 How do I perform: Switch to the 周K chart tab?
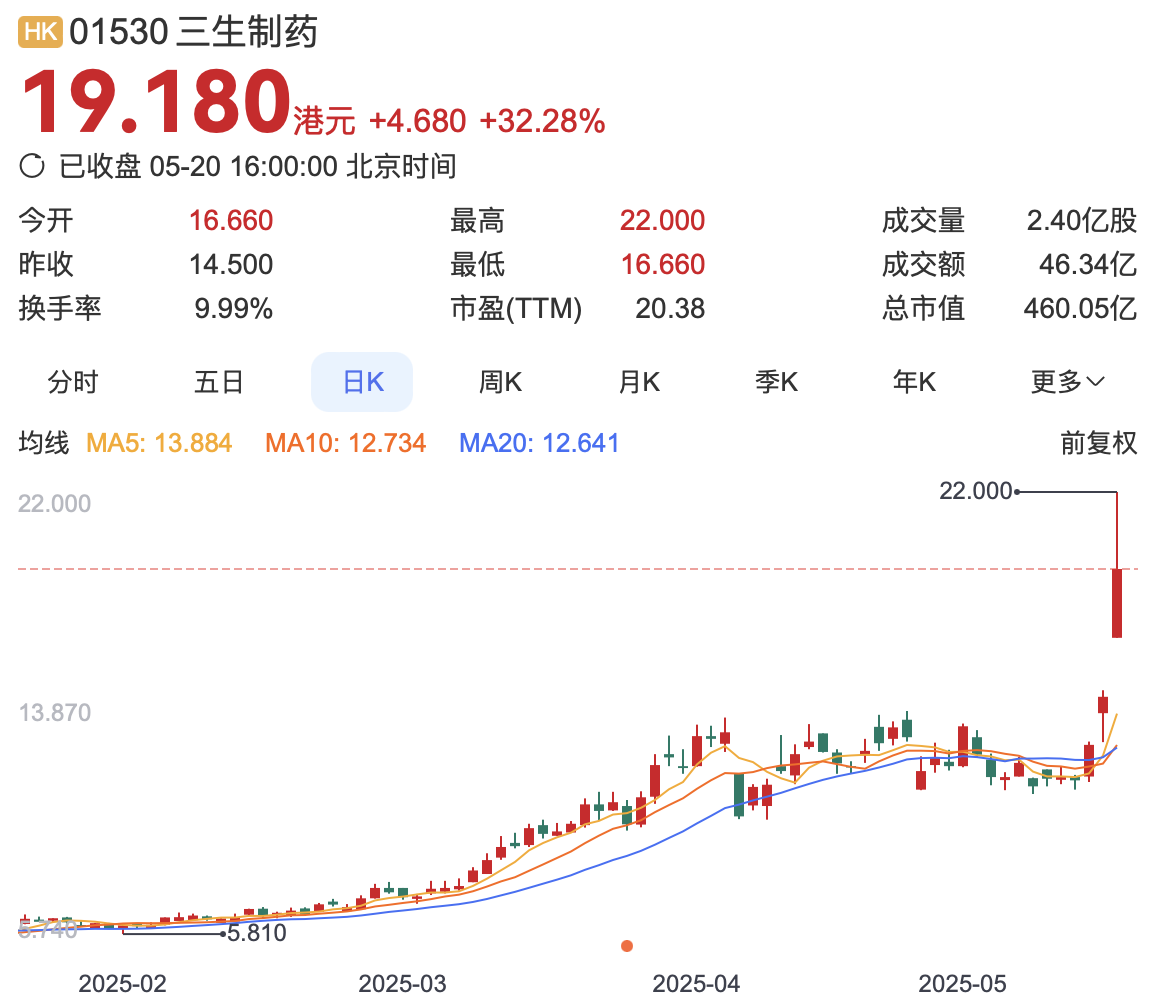pyautogui.click(x=500, y=382)
